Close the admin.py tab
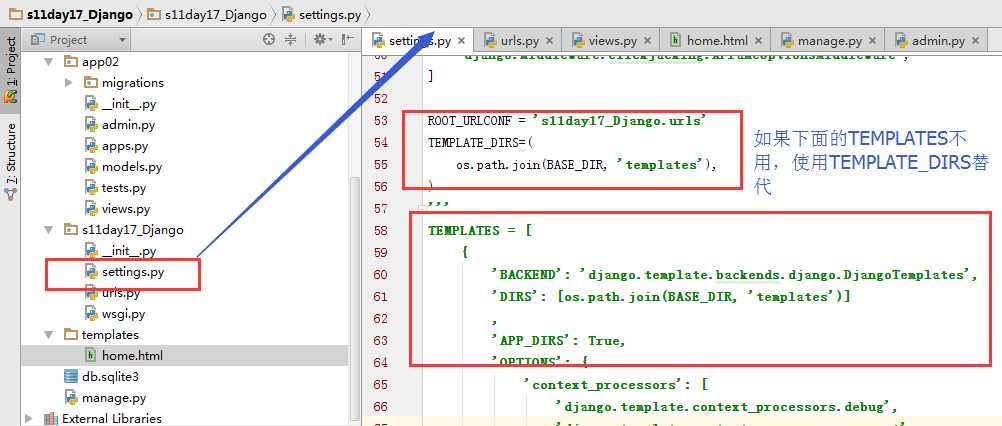 coord(975,41)
